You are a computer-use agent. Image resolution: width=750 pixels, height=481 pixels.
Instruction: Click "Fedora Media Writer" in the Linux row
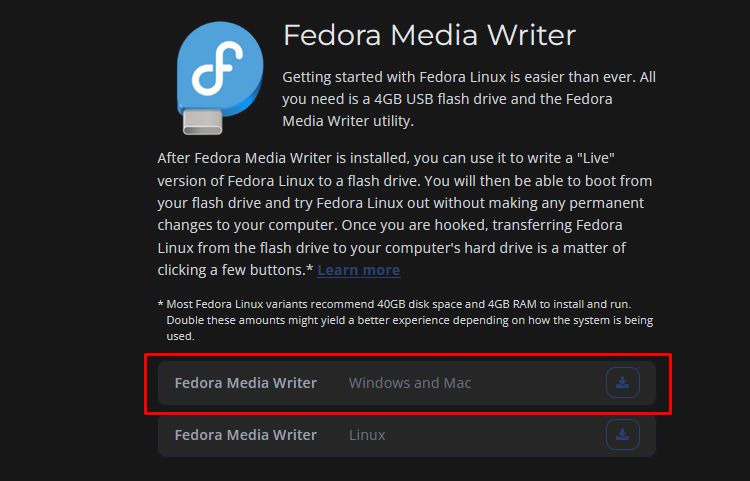click(x=245, y=435)
